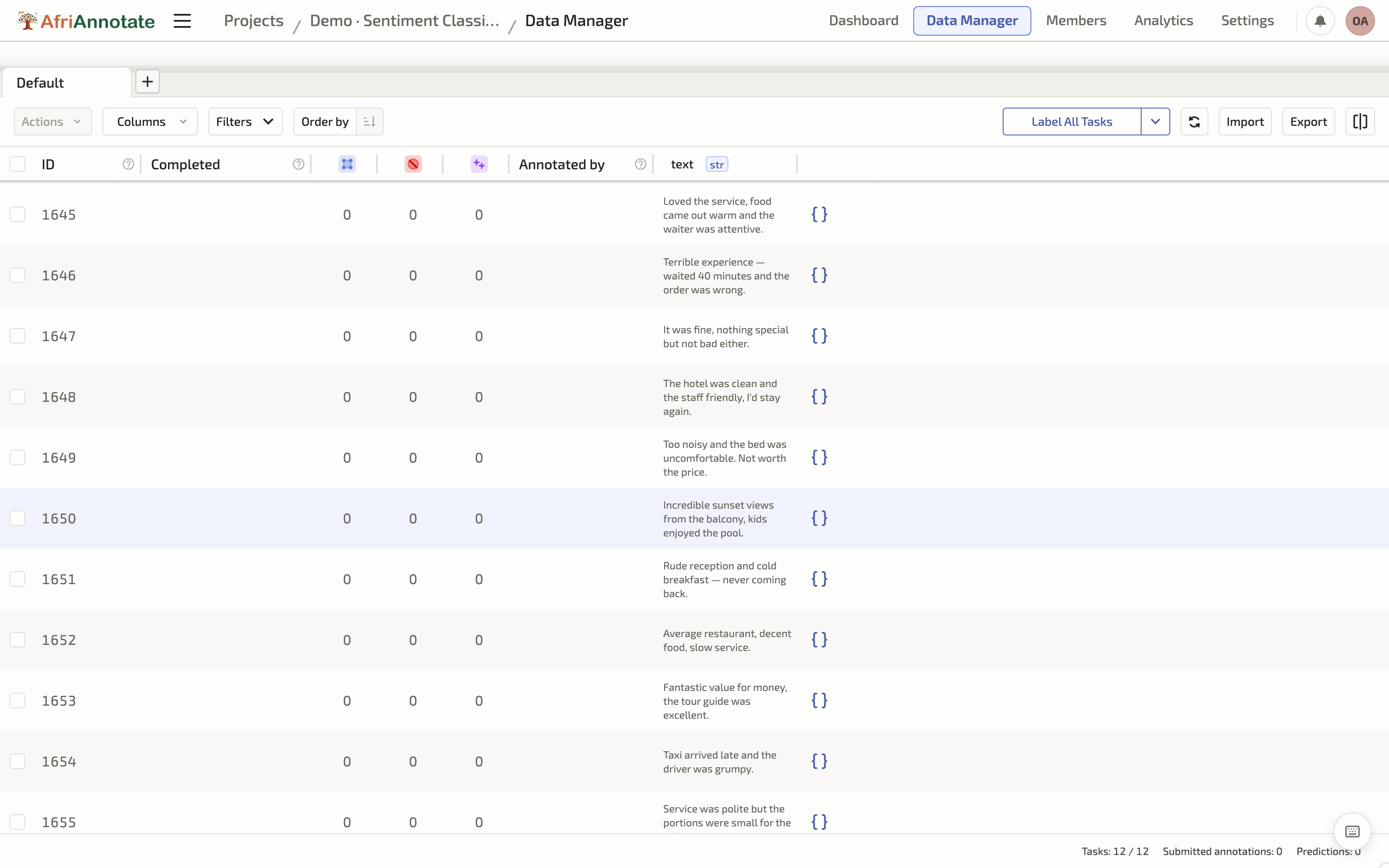This screenshot has height=868, width=1389.
Task: Click Label All Tasks button
Action: [x=1072, y=122]
